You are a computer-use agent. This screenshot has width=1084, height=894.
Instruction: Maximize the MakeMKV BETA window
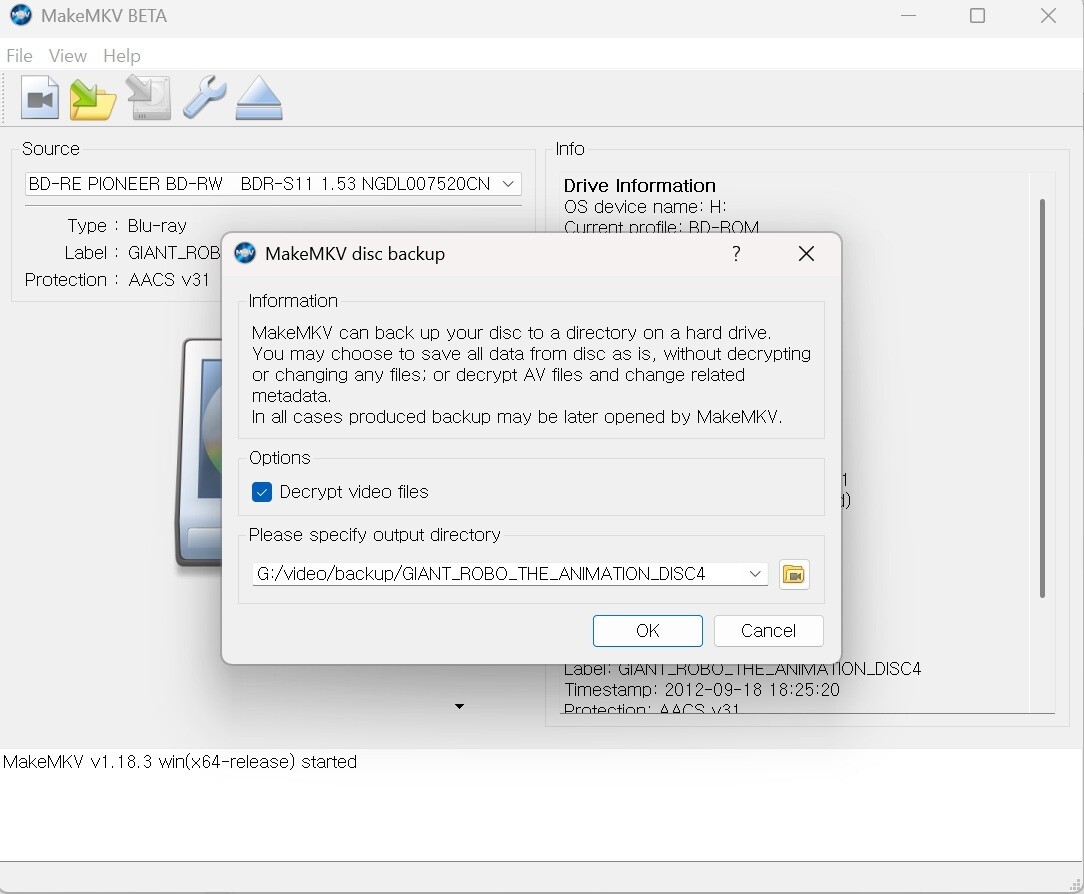977,15
